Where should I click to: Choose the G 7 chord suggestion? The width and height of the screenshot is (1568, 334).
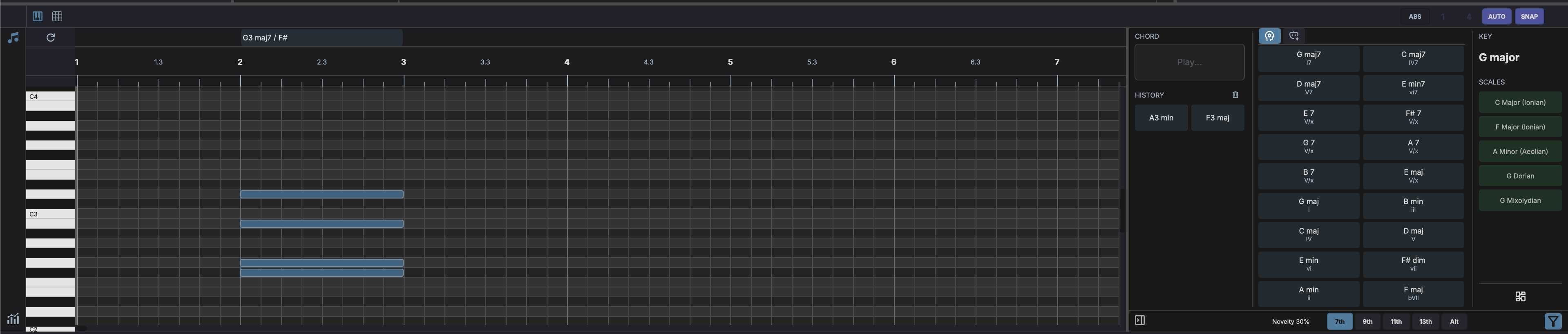pyautogui.click(x=1308, y=147)
